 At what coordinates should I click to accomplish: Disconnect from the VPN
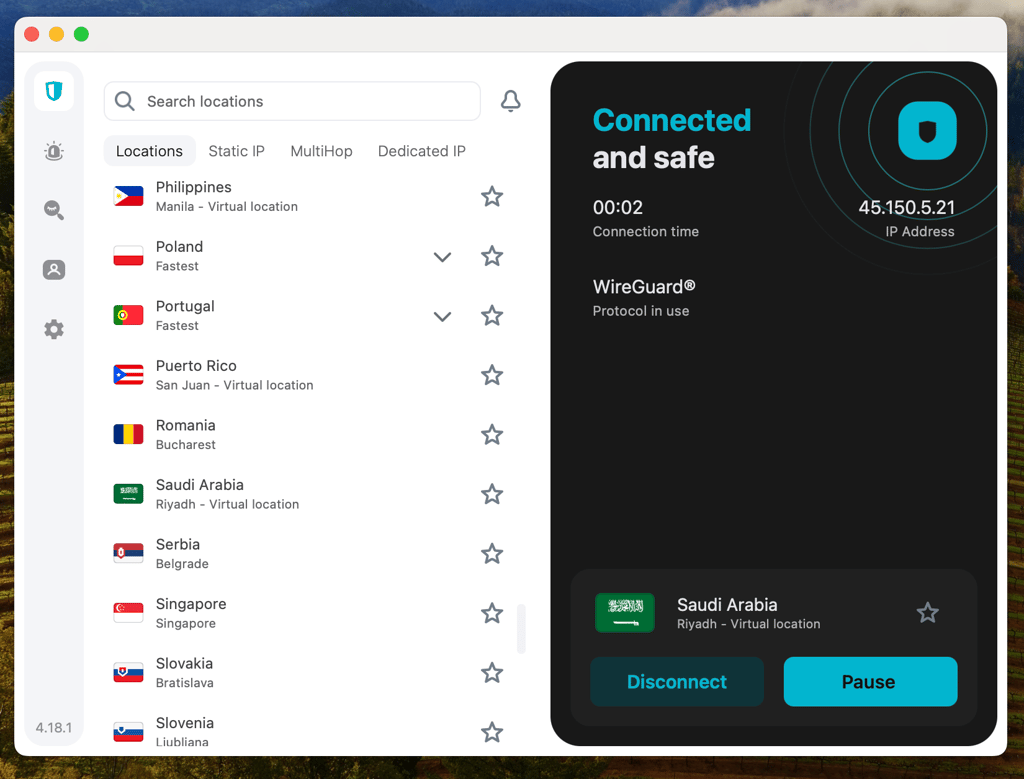[677, 682]
